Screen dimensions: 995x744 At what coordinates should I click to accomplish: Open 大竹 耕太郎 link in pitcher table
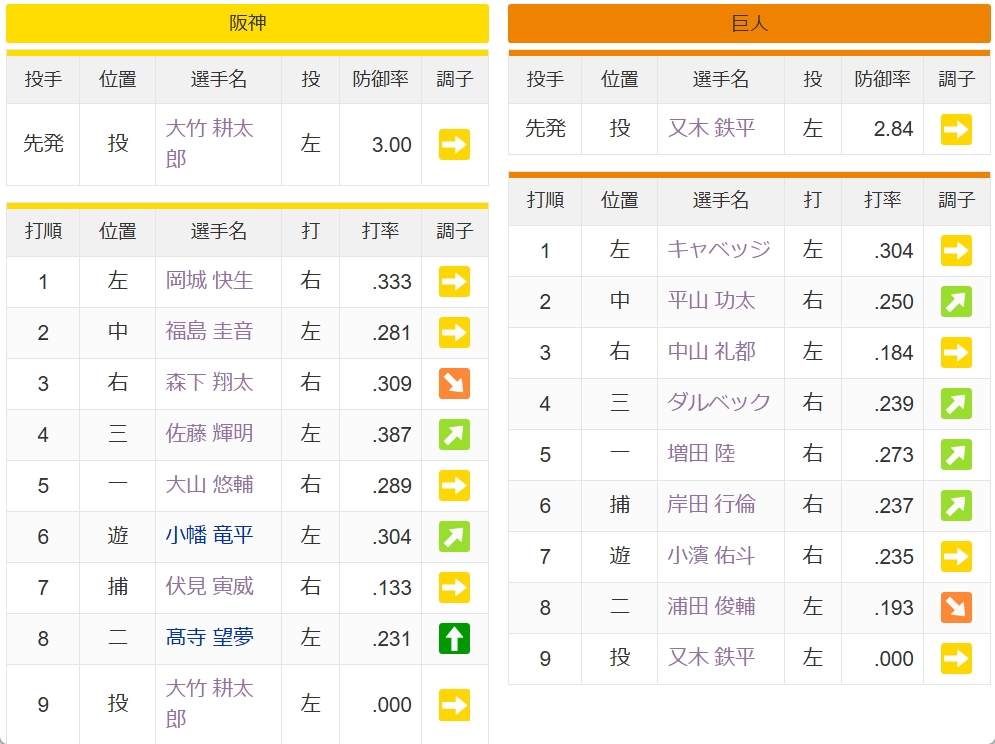tap(209, 143)
